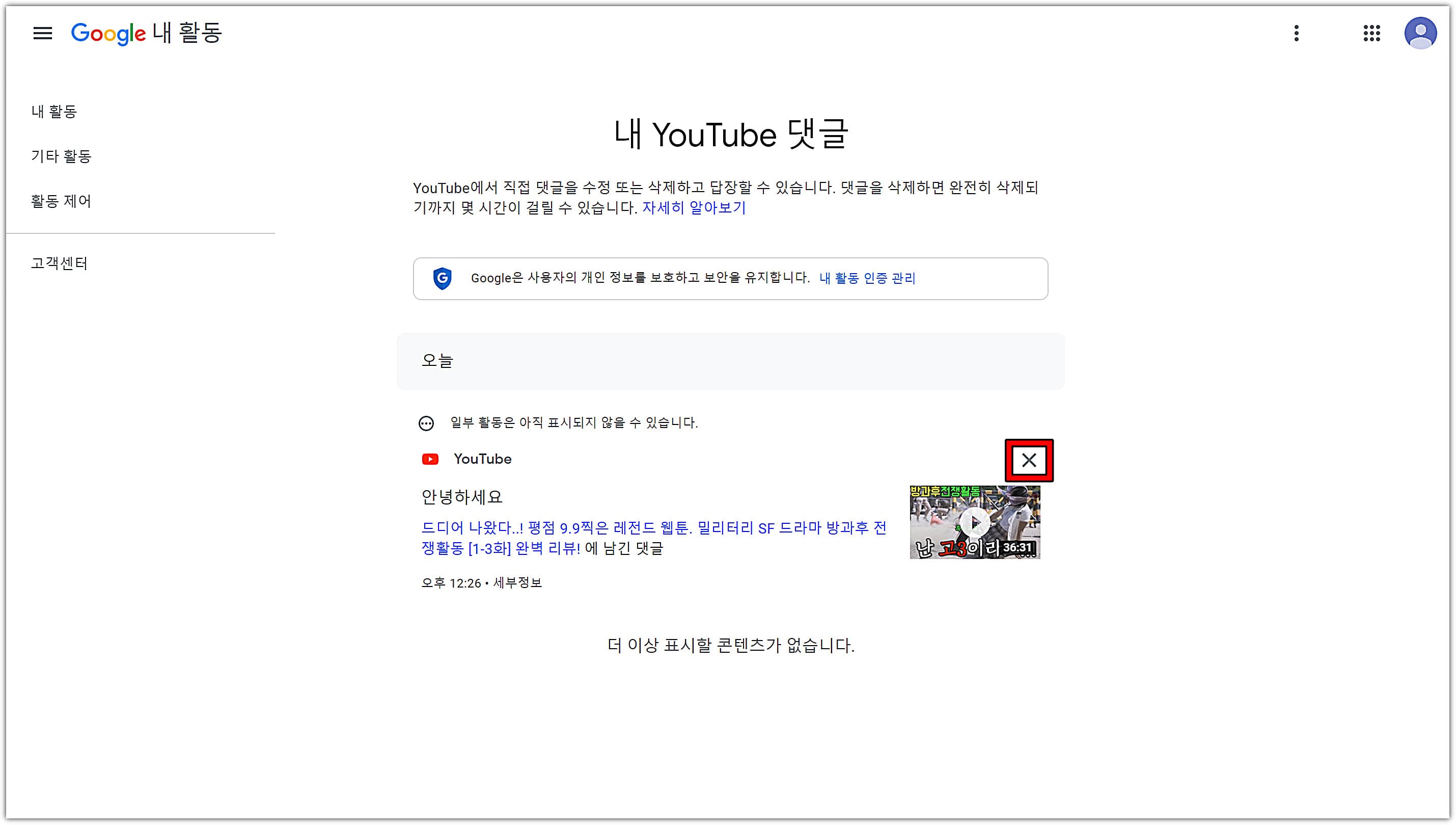Select 내 활동 in the sidebar
Screen dimensions: 1456x825
point(54,112)
